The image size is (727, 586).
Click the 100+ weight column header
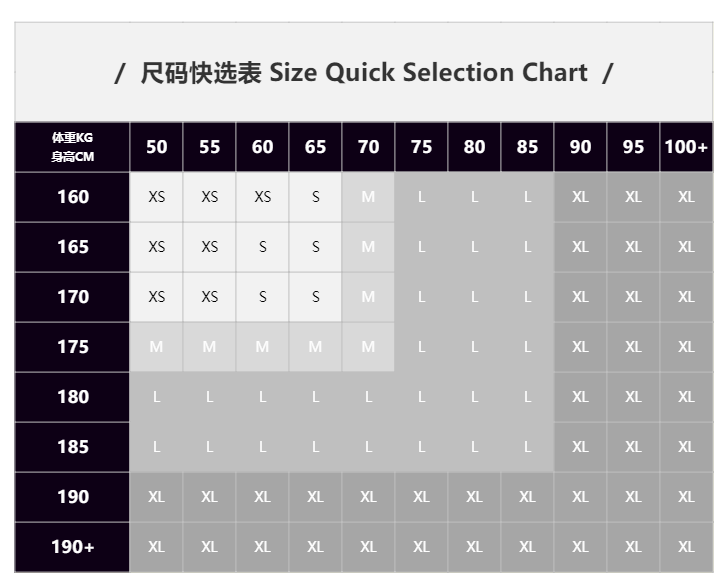click(x=686, y=147)
